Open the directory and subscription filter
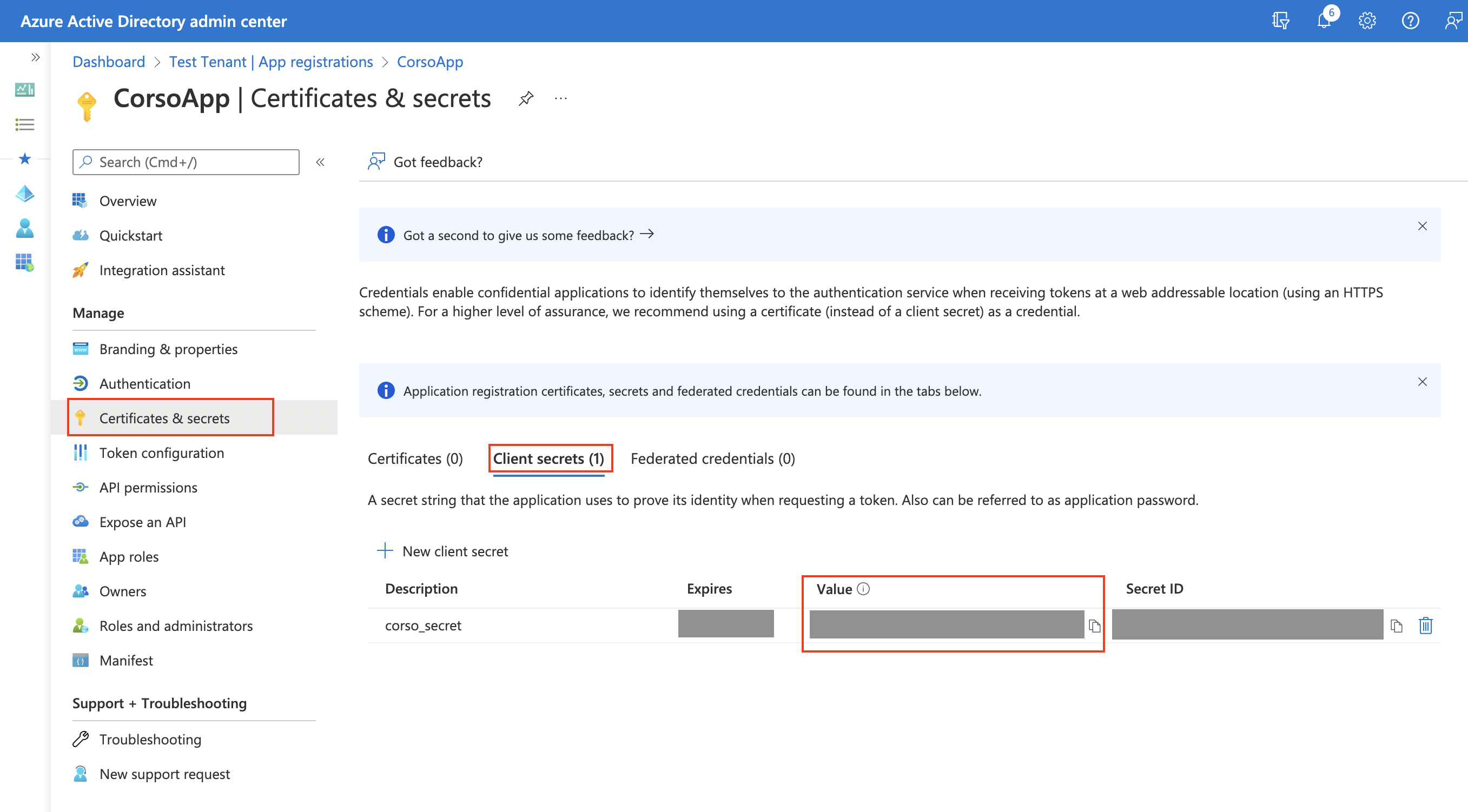1468x812 pixels. pos(1280,21)
